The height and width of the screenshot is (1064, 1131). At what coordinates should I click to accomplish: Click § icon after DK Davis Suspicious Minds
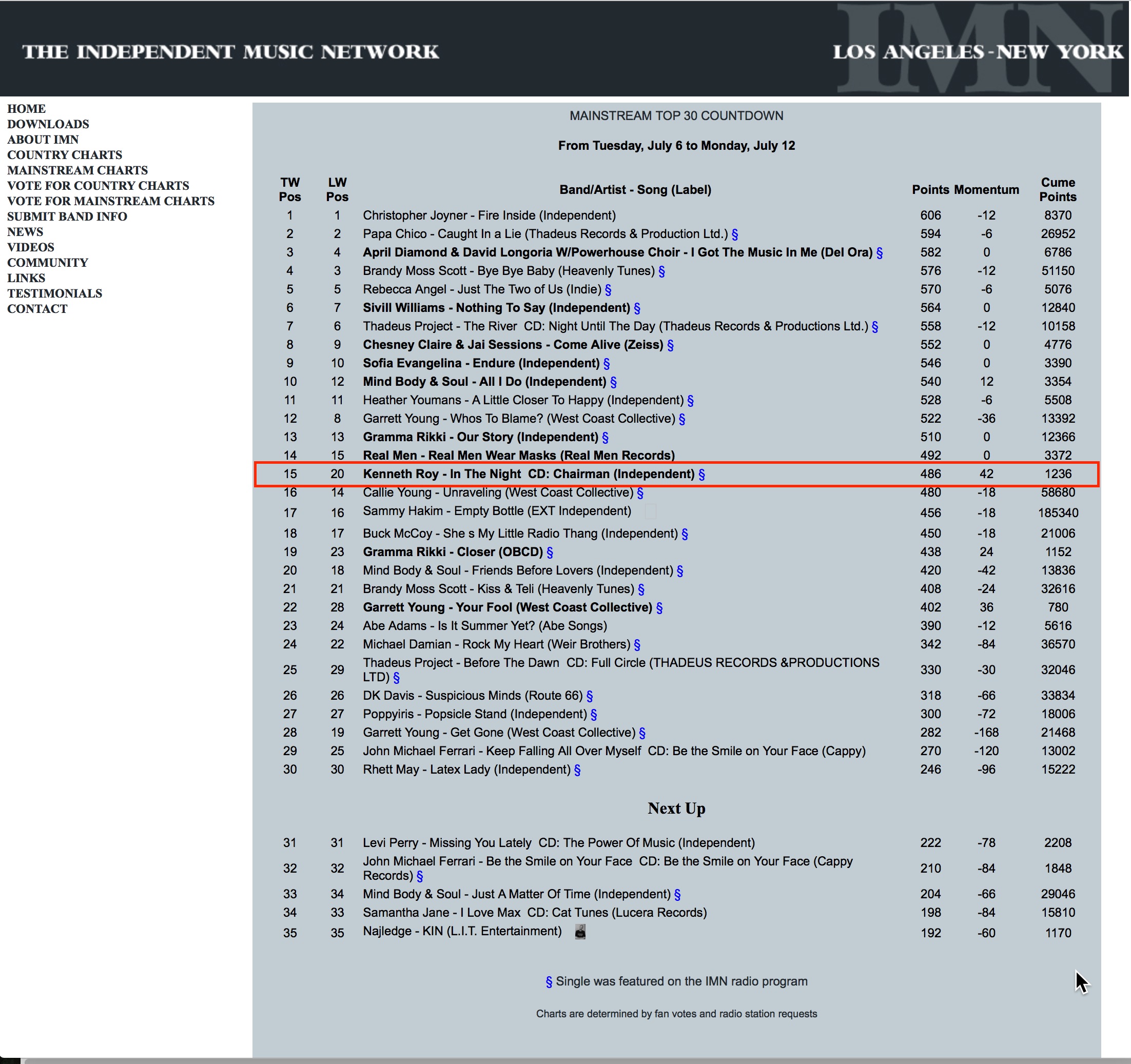click(590, 696)
